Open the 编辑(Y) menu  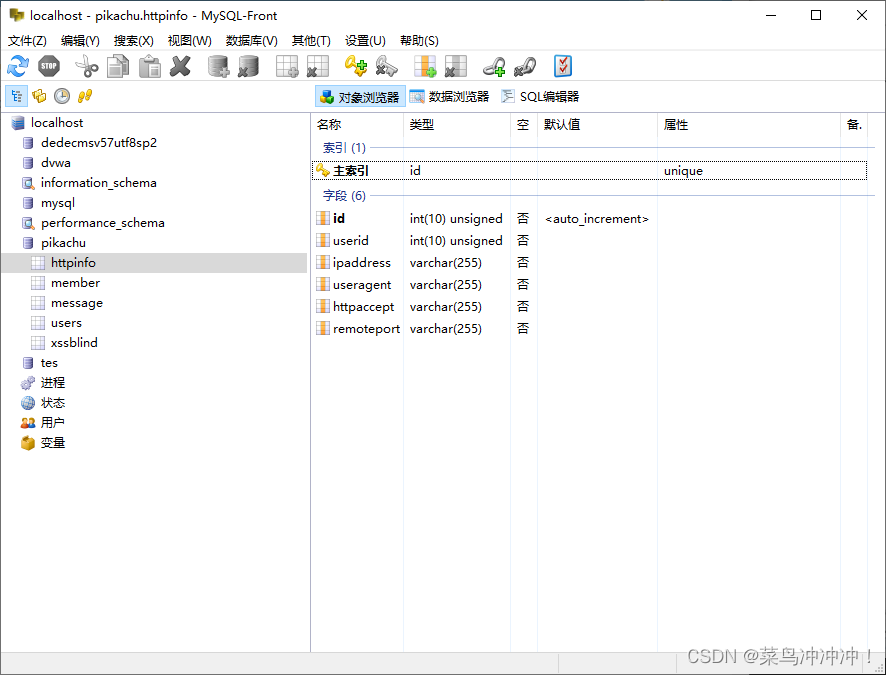(80, 41)
